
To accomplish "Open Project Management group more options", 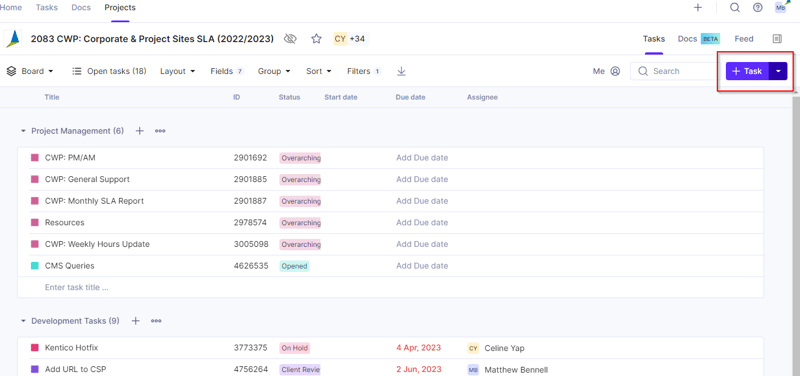I will (x=160, y=131).
